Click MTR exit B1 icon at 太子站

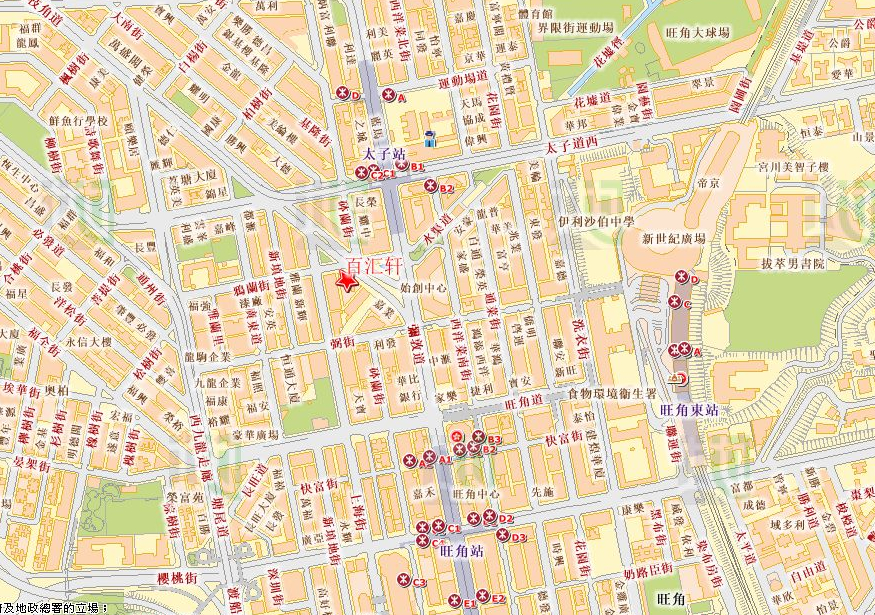pos(403,165)
